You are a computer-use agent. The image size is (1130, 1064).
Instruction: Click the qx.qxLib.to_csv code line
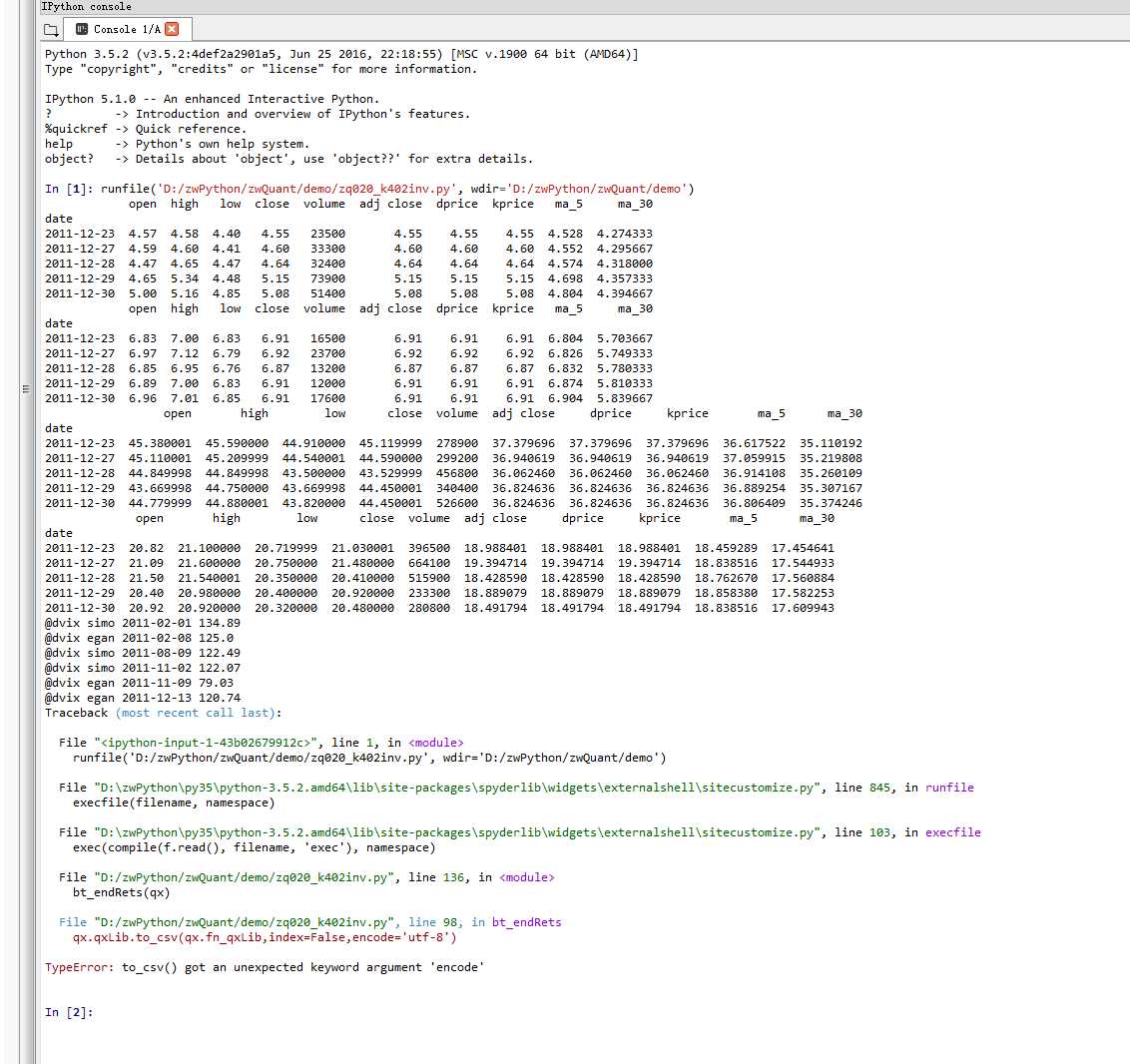pos(265,937)
